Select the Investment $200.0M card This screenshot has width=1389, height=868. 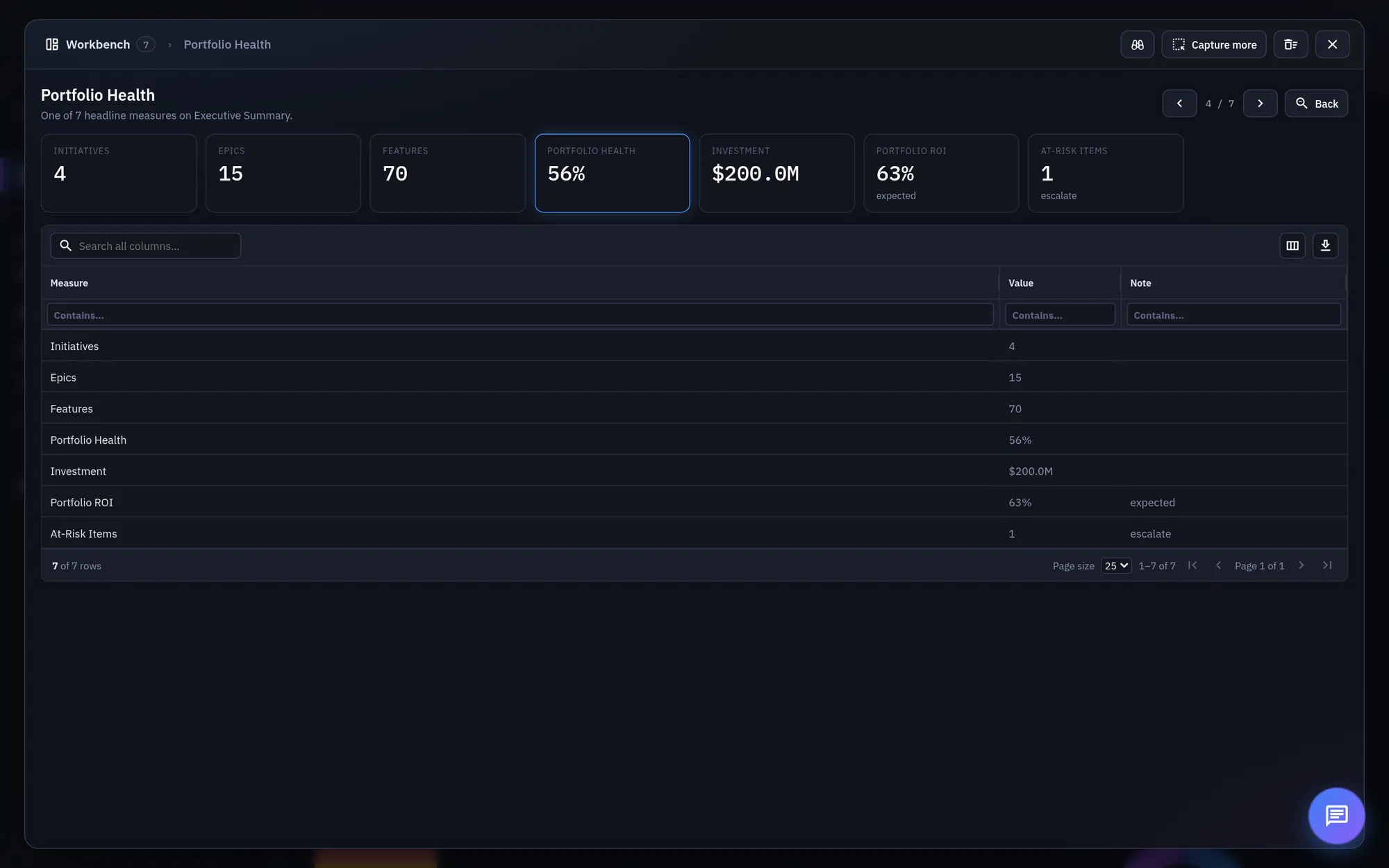776,173
